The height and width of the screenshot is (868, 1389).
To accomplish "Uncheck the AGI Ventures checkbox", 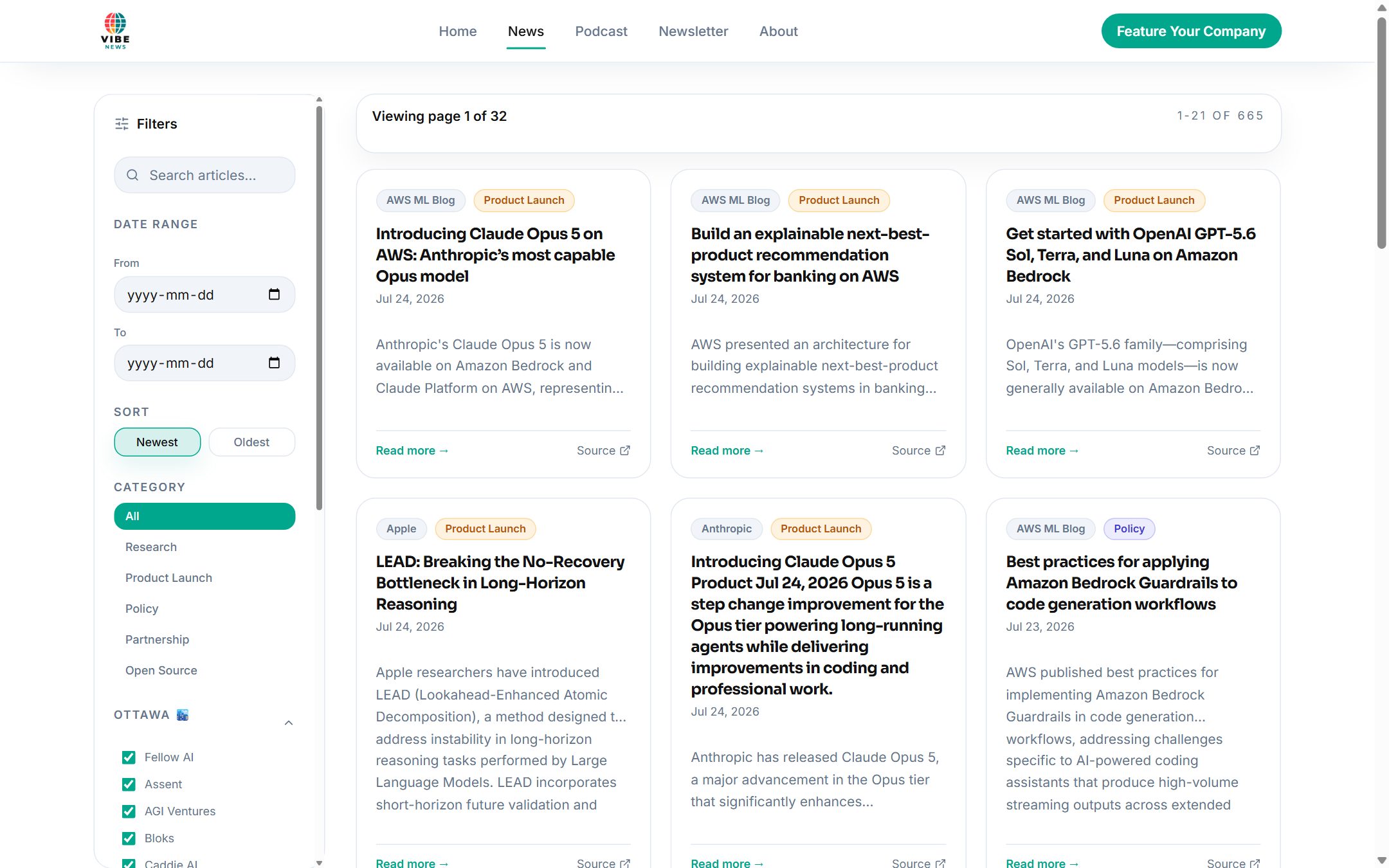I will tap(129, 811).
